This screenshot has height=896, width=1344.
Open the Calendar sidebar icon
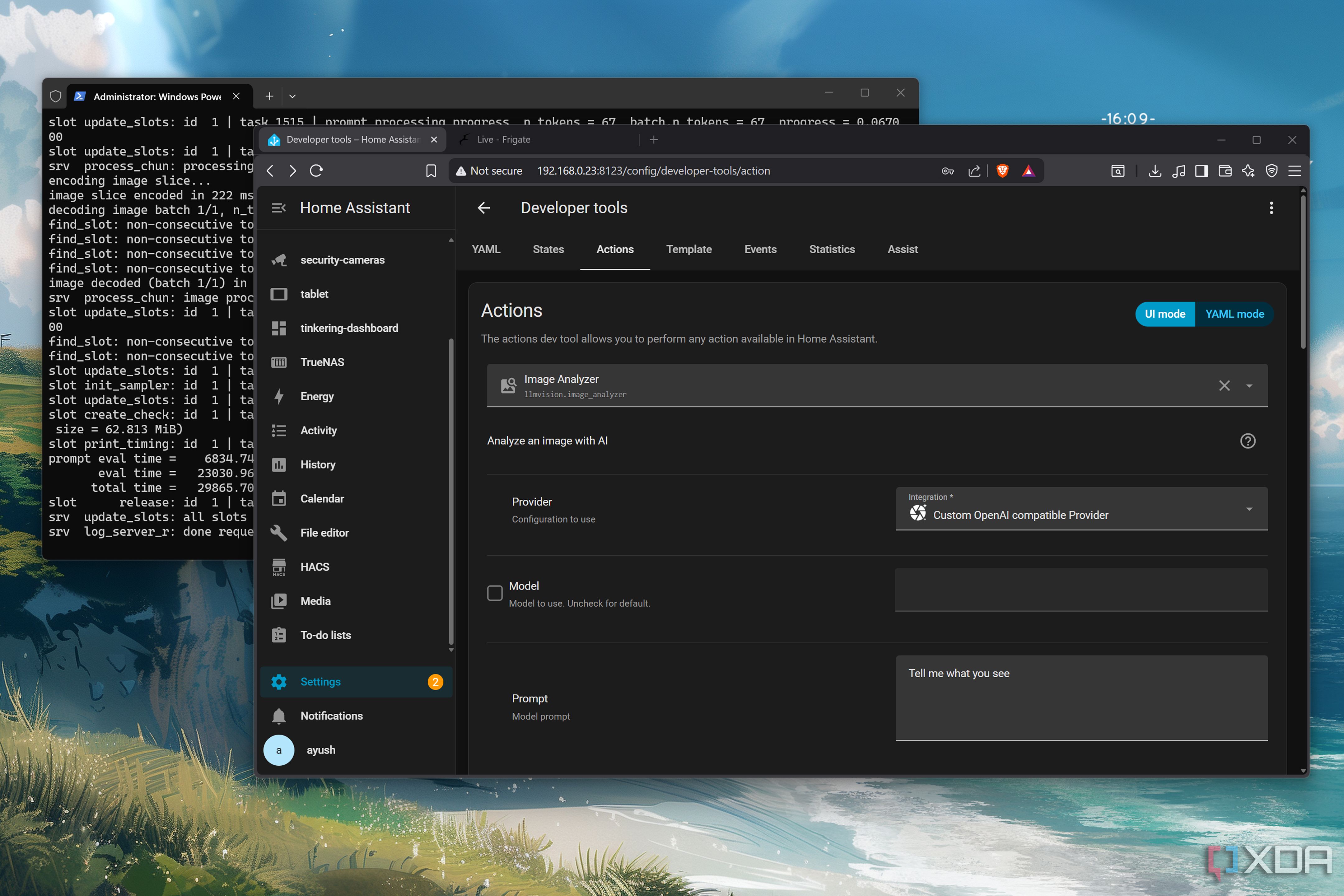(279, 499)
